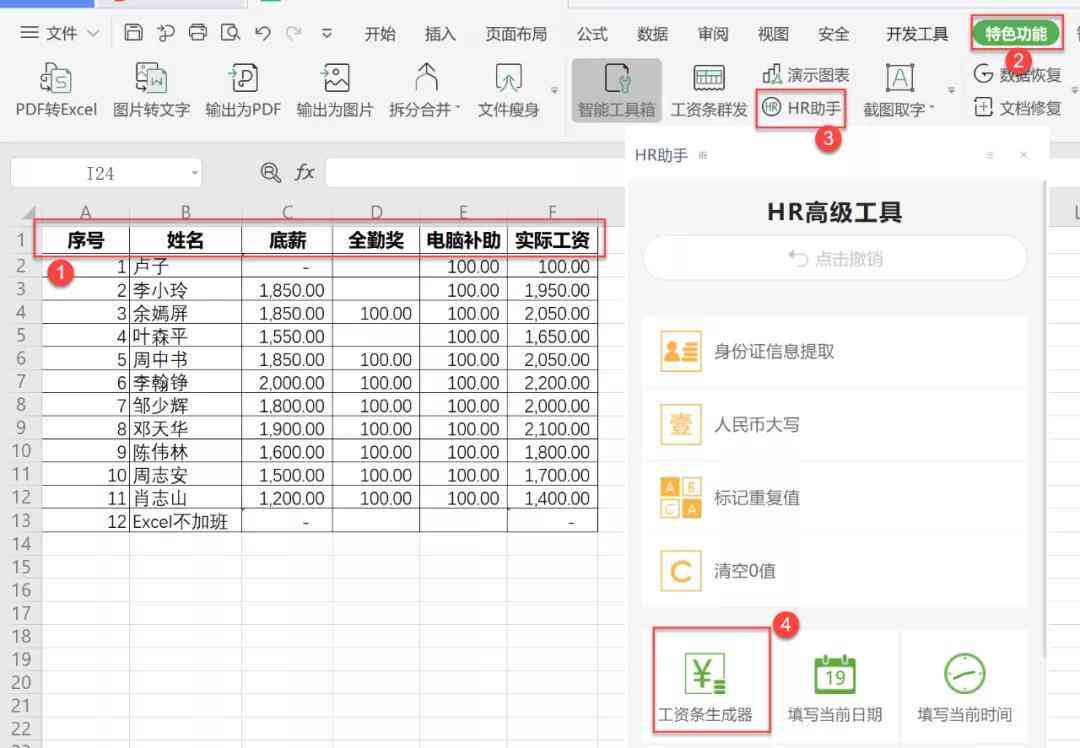Click the 点击撤销 button in HR panel
This screenshot has height=748, width=1080.
834,259
